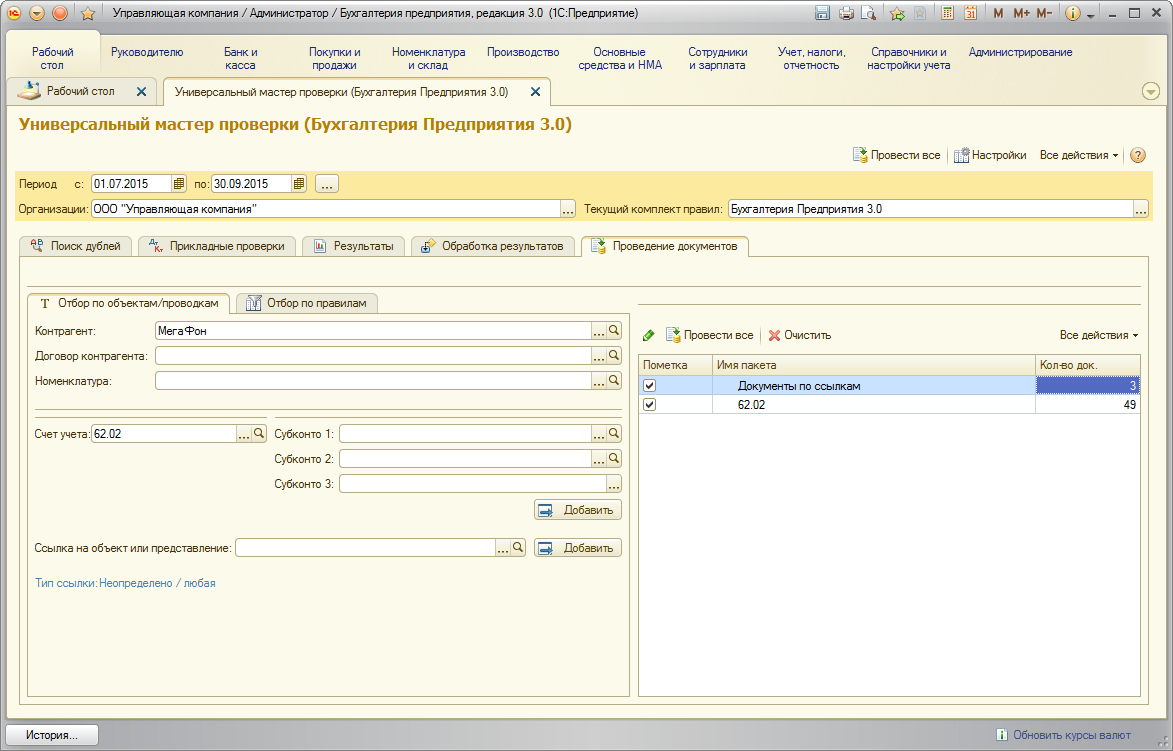Click the Тип ссылки: Неопределено / любая link
Screen dimensions: 1173x751
point(125,583)
